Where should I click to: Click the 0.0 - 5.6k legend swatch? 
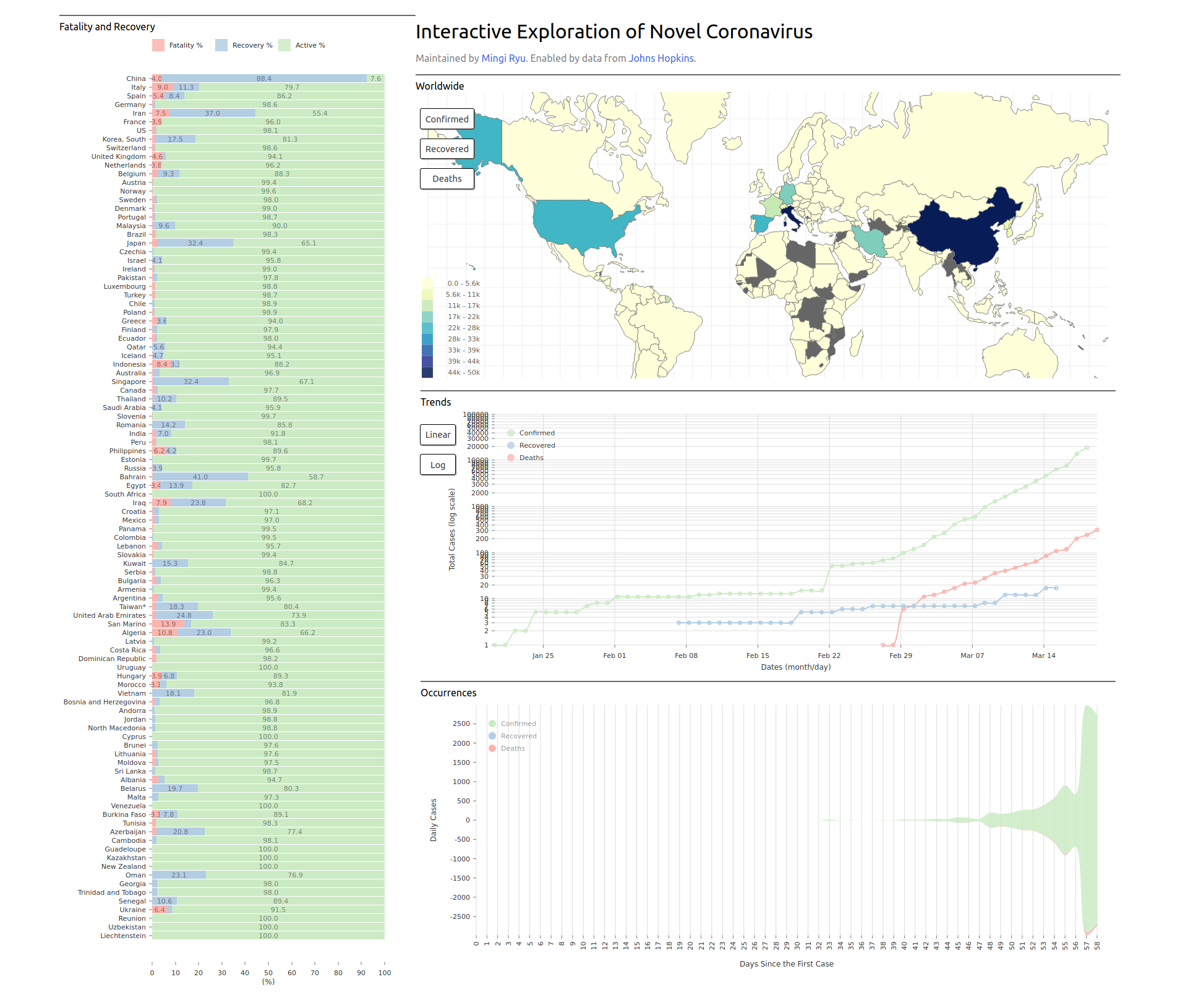(427, 283)
